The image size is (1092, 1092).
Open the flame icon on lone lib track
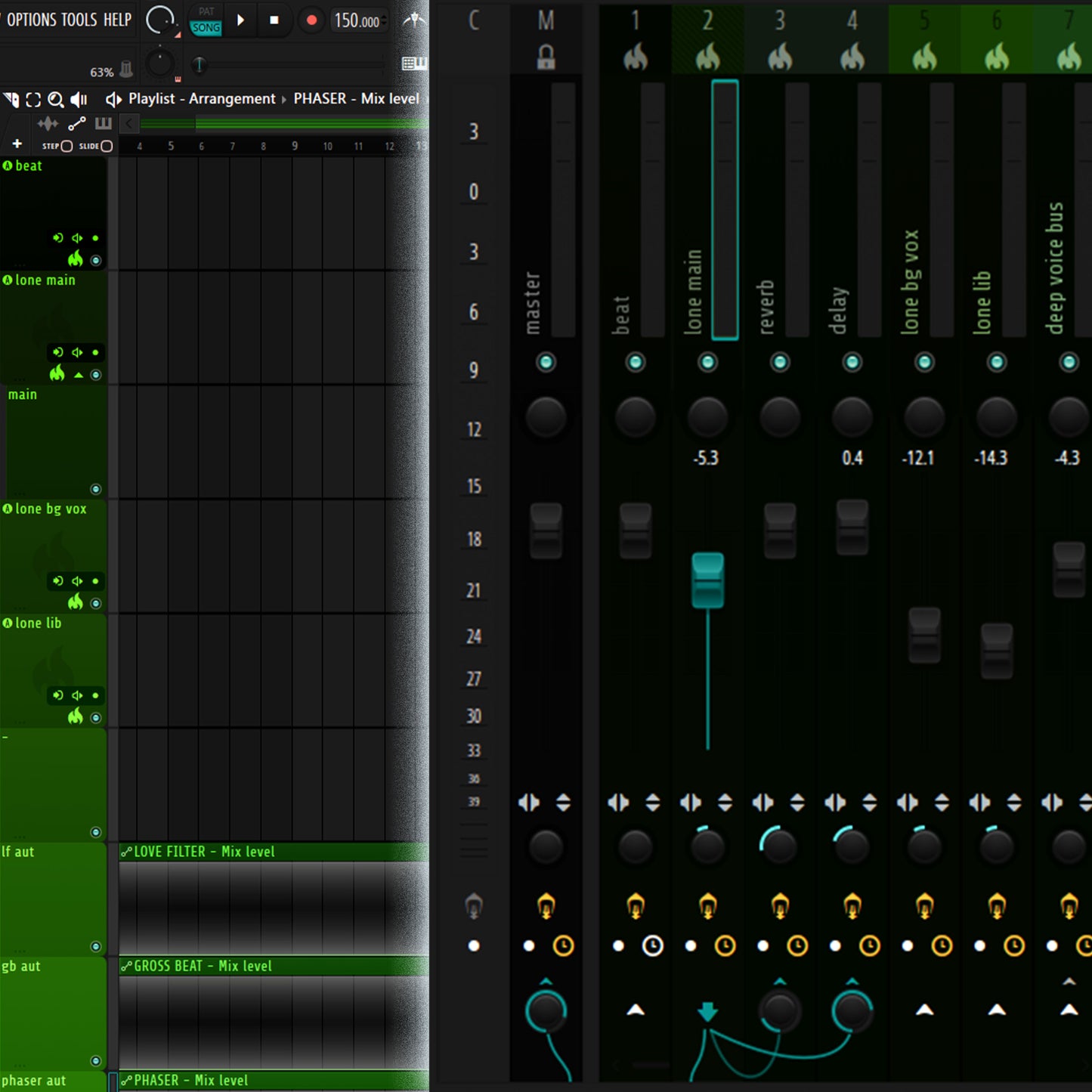click(x=76, y=716)
